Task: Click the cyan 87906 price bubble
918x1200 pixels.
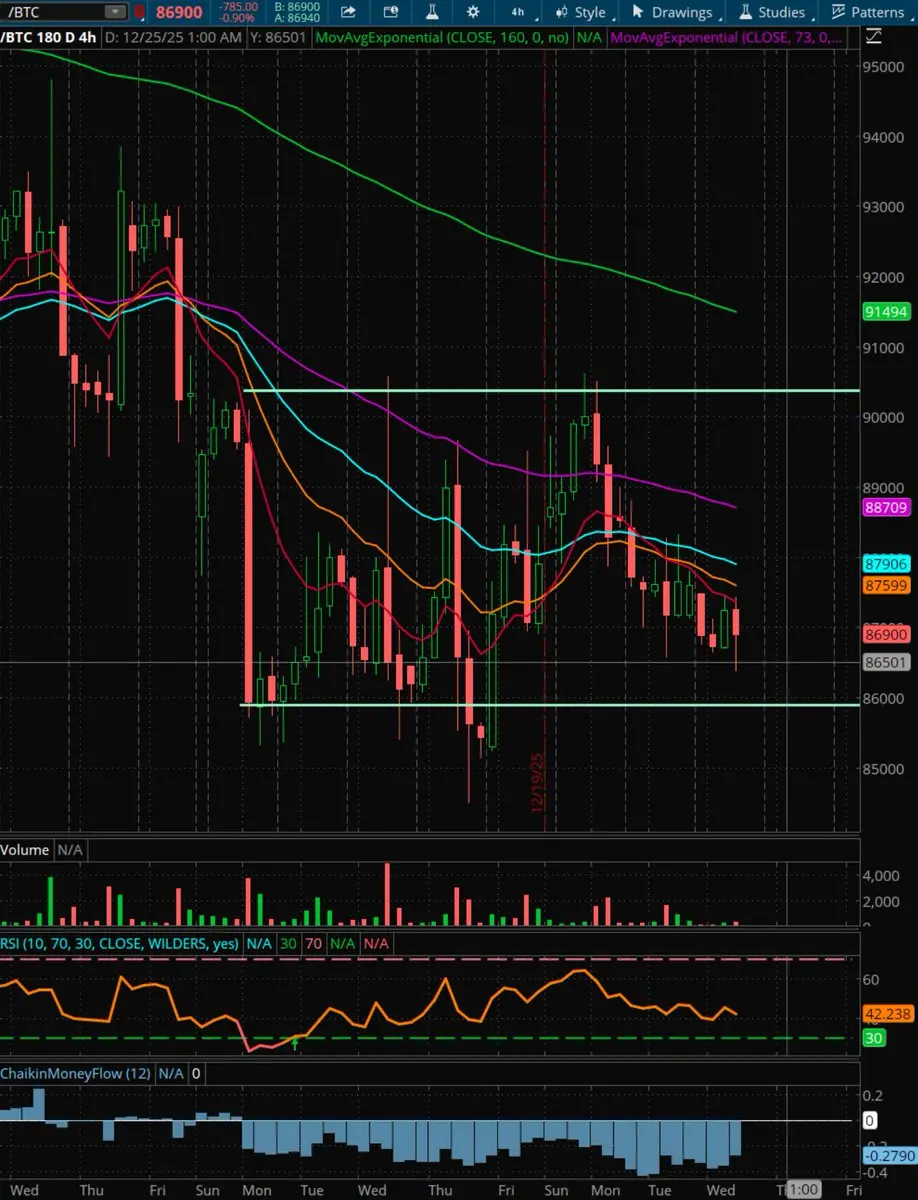Action: pos(888,564)
